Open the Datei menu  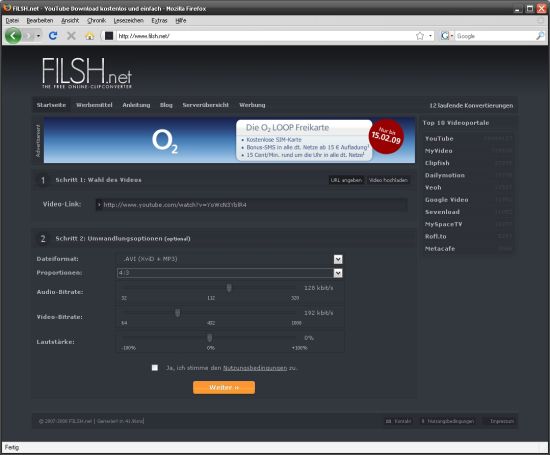click(x=12, y=21)
